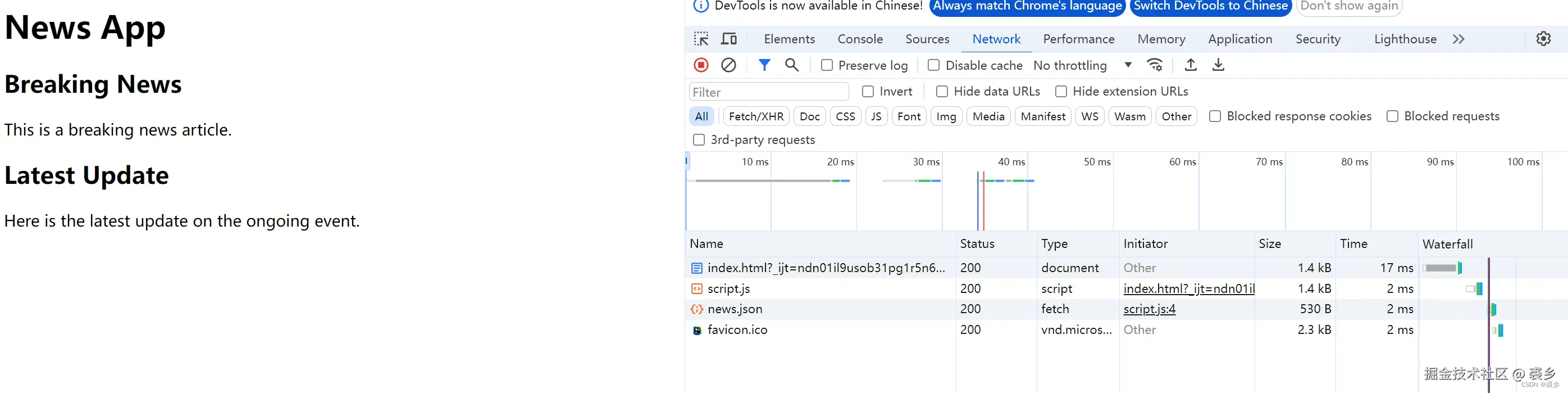Open index.html initiator link for script.js

1189,289
